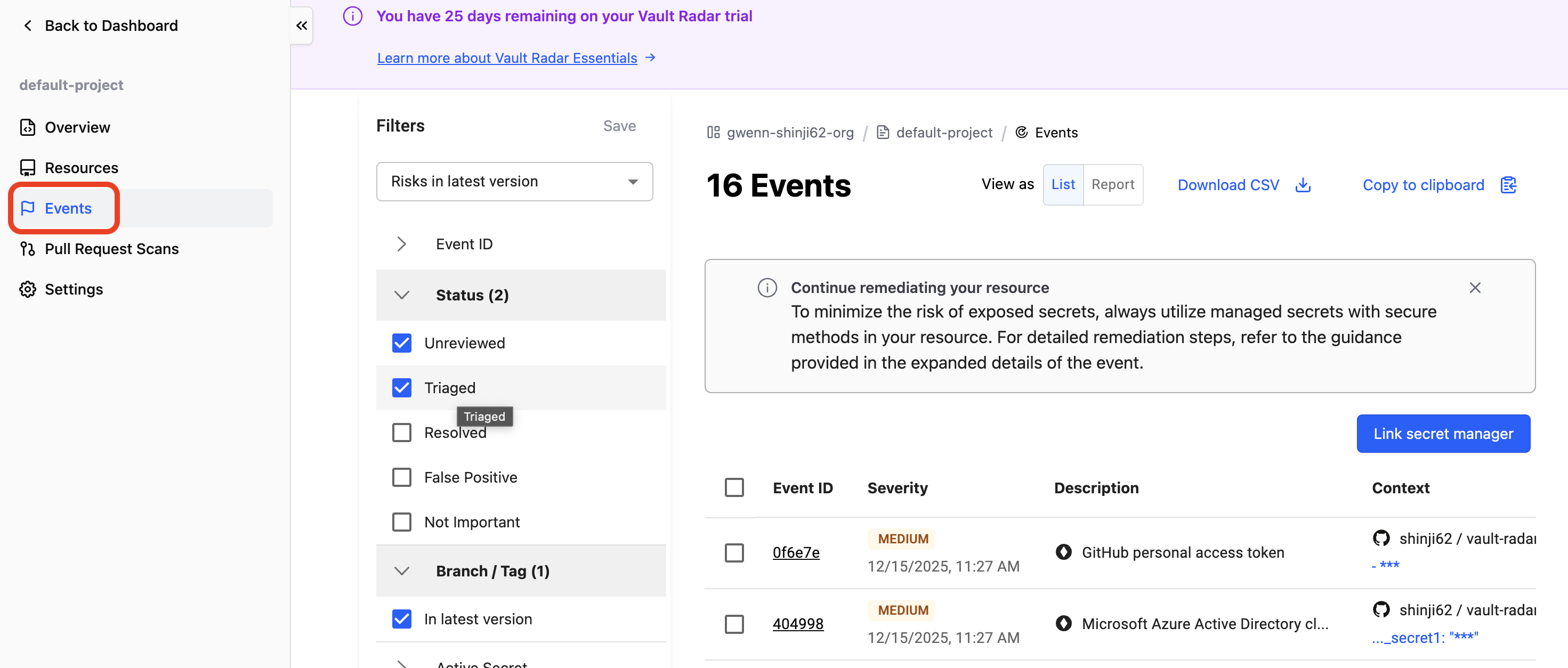Screen dimensions: 1568x668
Task: Expand the Event ID filter section
Action: [402, 244]
